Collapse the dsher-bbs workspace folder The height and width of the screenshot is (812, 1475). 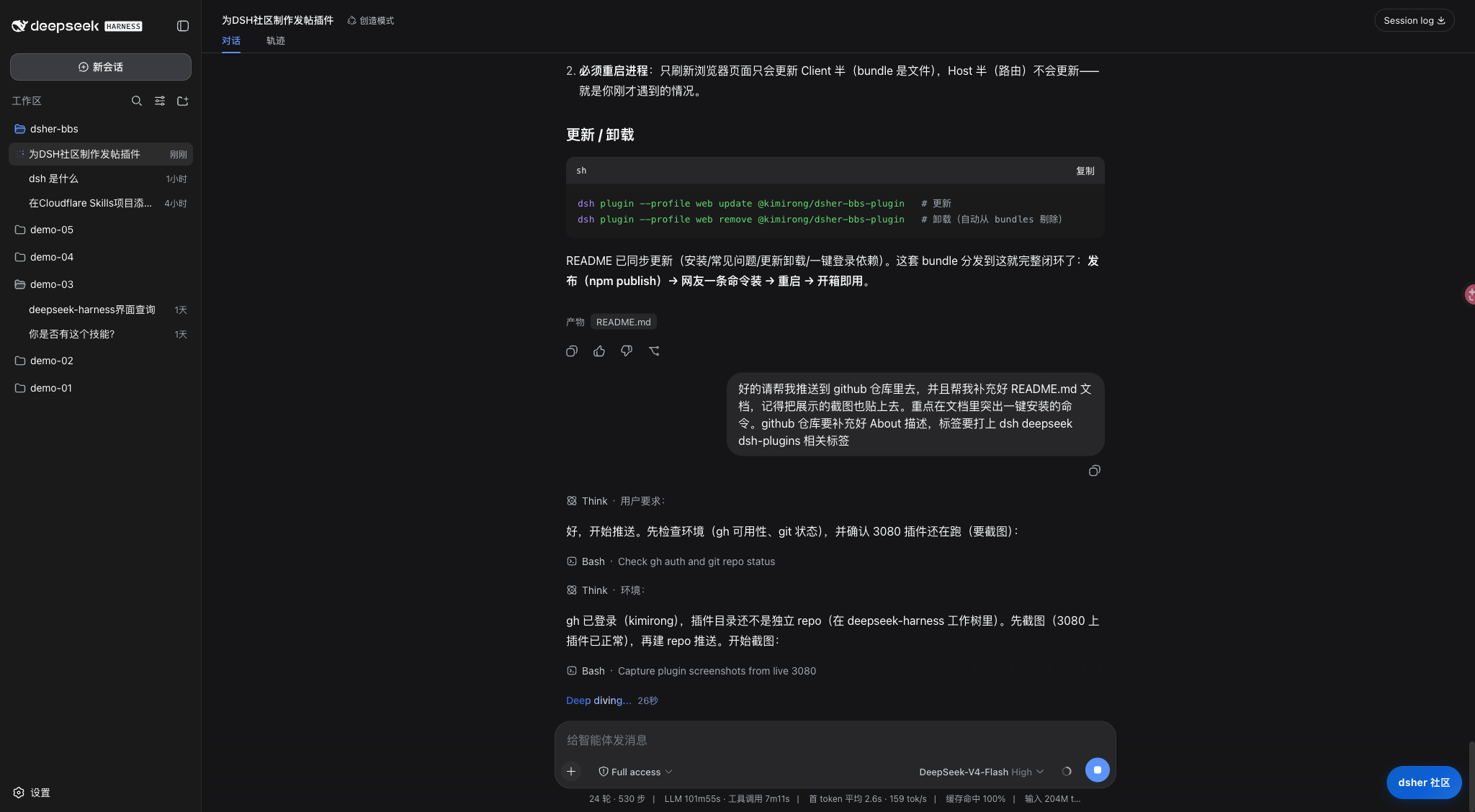click(x=101, y=129)
